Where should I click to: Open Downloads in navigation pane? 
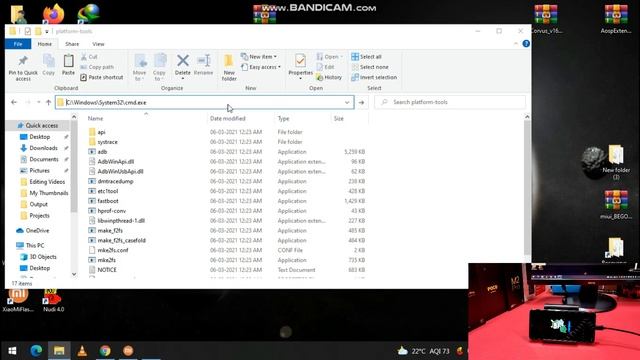point(43,148)
